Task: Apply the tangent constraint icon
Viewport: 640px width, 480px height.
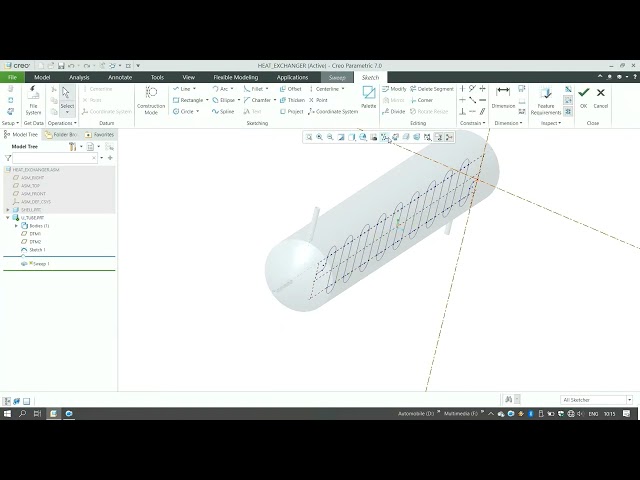Action: (x=472, y=89)
